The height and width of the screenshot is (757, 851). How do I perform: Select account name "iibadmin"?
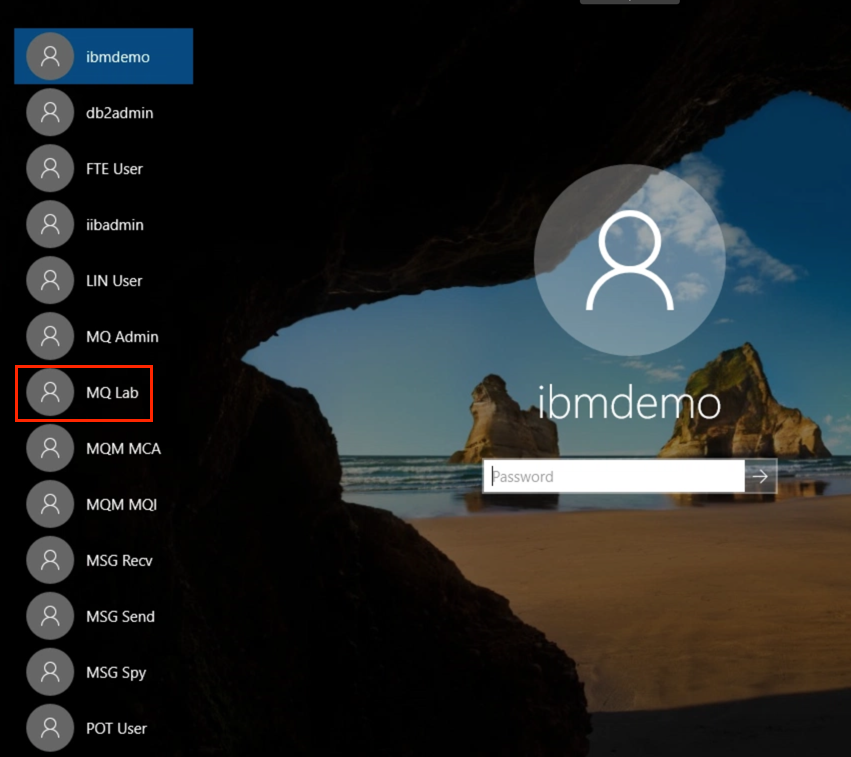[x=115, y=225]
